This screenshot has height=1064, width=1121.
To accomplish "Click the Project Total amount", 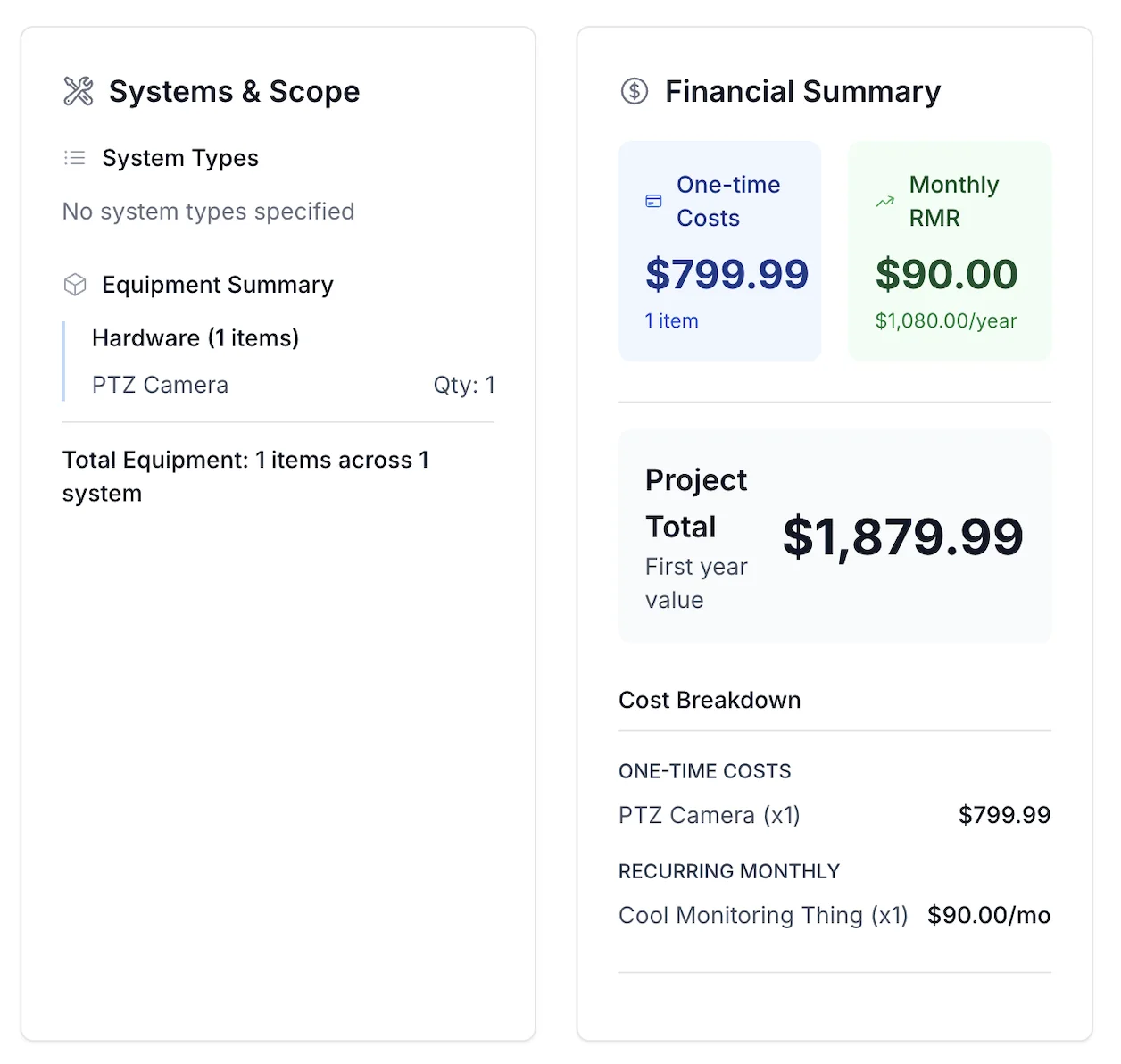I will (x=902, y=536).
